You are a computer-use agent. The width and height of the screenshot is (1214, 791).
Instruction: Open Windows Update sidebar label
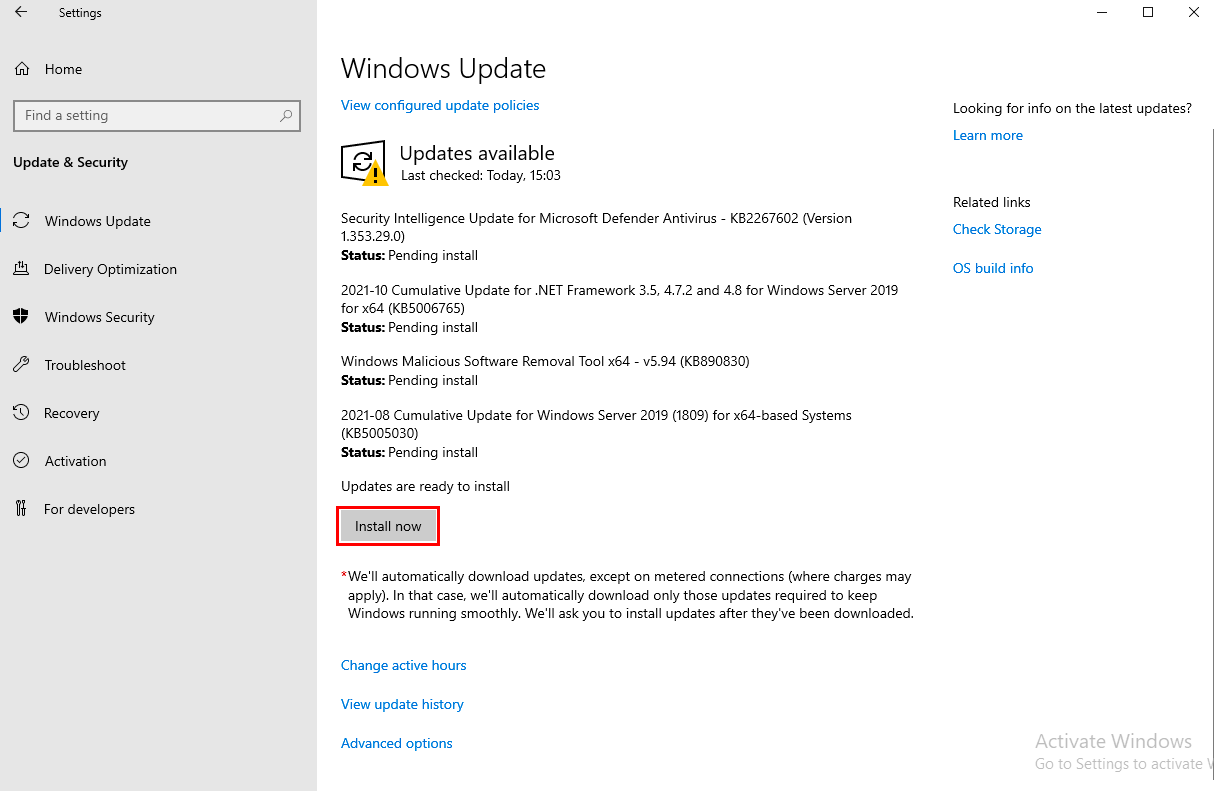[x=98, y=221]
